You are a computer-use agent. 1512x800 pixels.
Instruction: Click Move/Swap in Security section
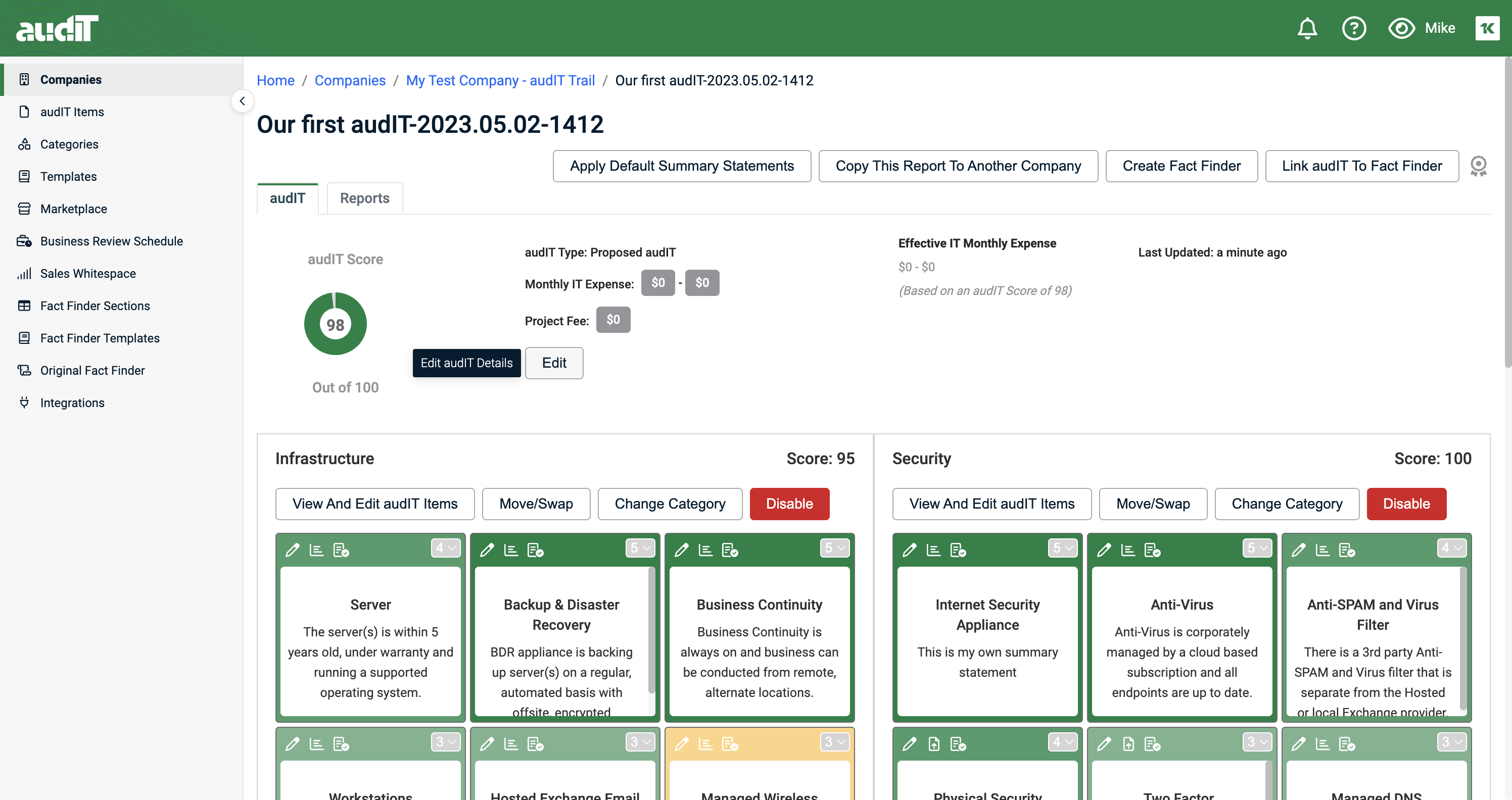[x=1153, y=504]
